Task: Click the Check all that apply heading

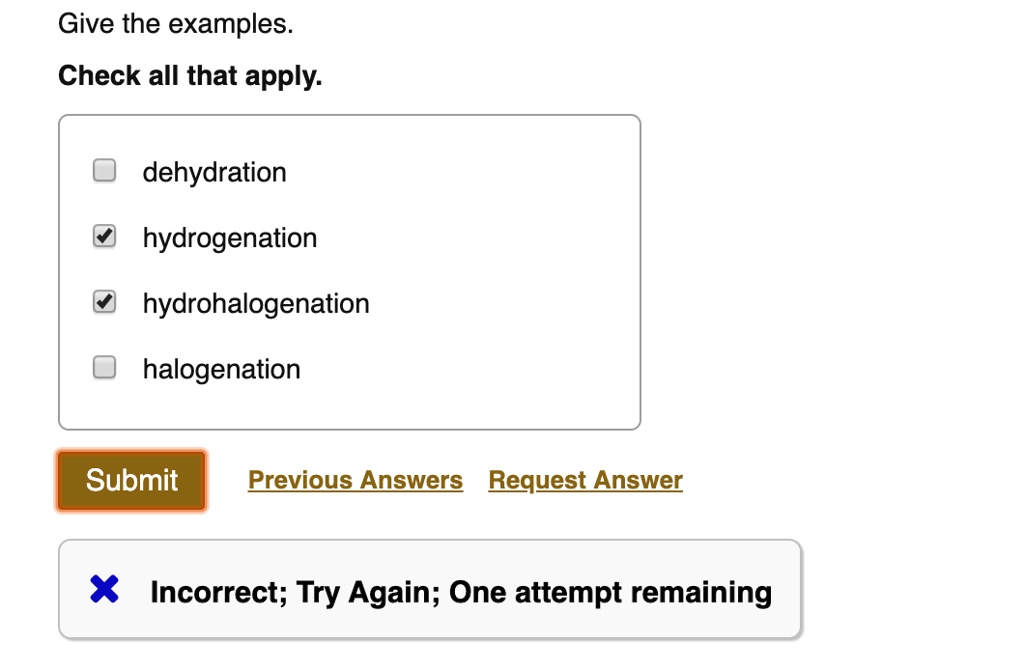Action: [x=190, y=75]
